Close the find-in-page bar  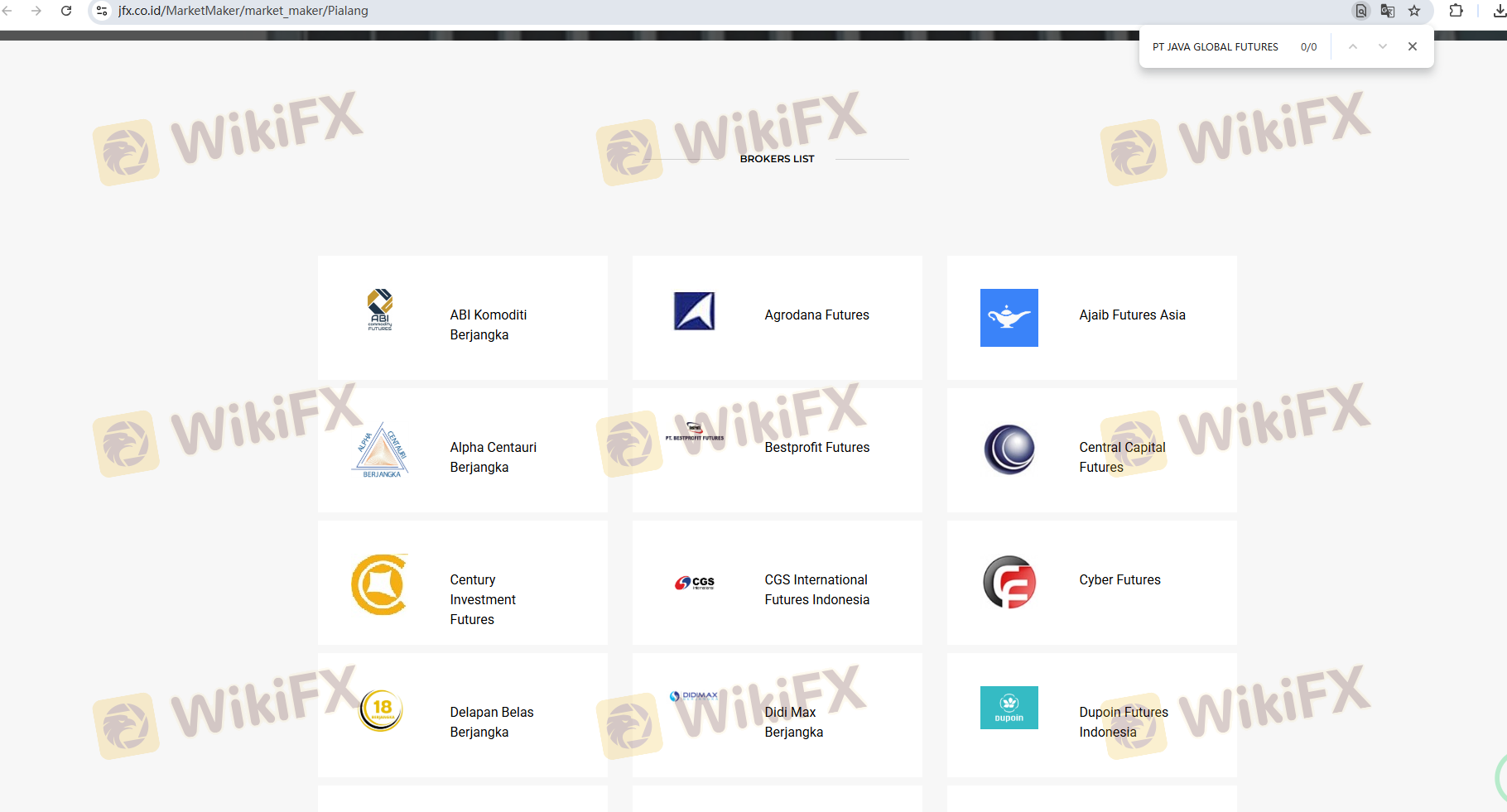point(1413,46)
